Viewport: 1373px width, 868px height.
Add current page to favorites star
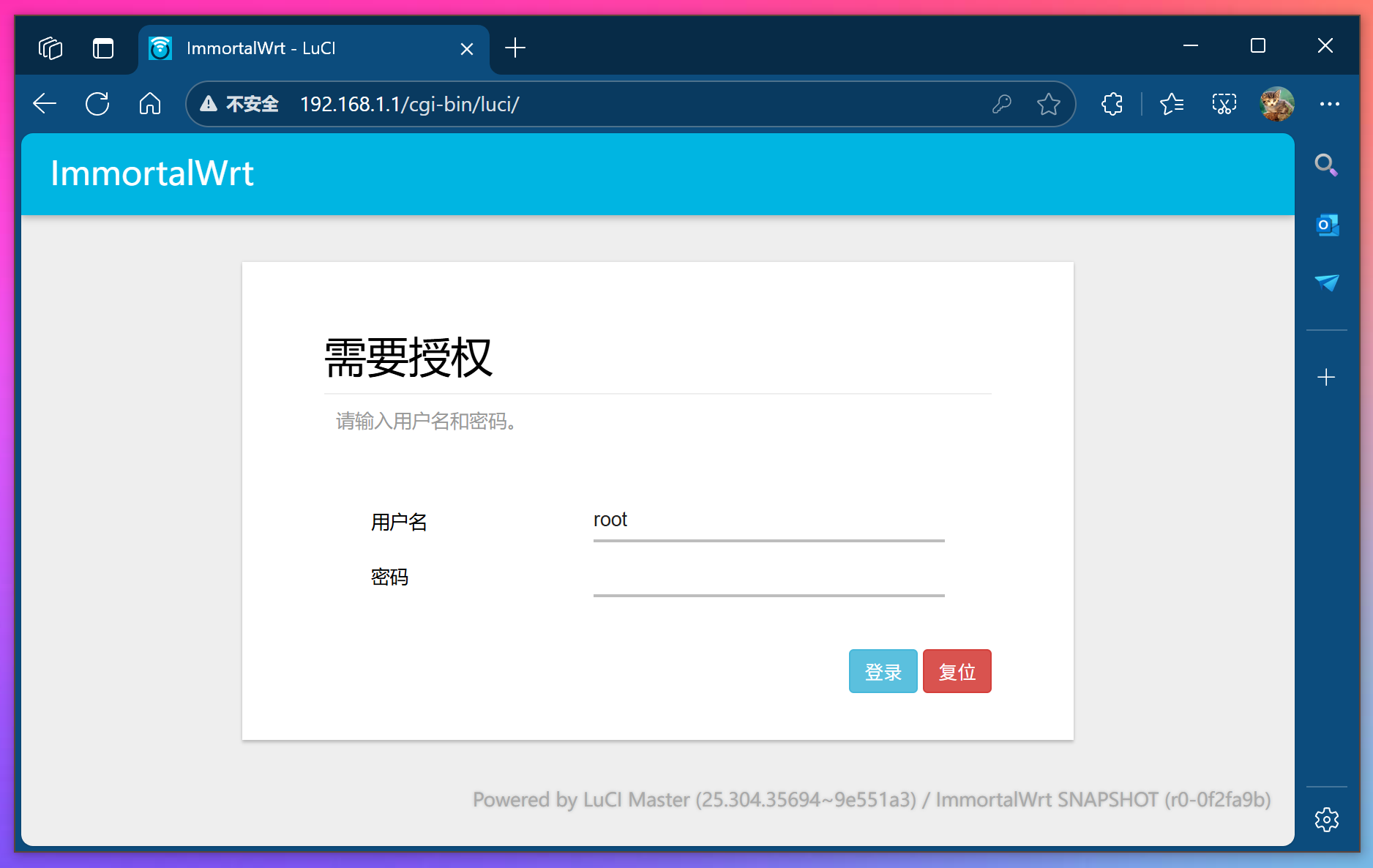1049,104
